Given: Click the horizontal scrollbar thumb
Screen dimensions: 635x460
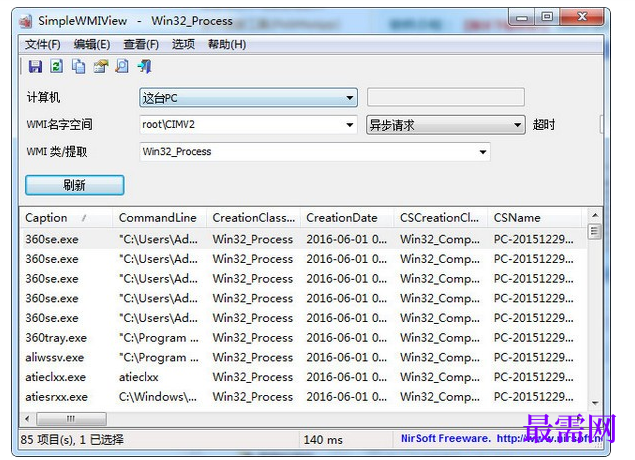Looking at the screenshot, I should [71, 418].
